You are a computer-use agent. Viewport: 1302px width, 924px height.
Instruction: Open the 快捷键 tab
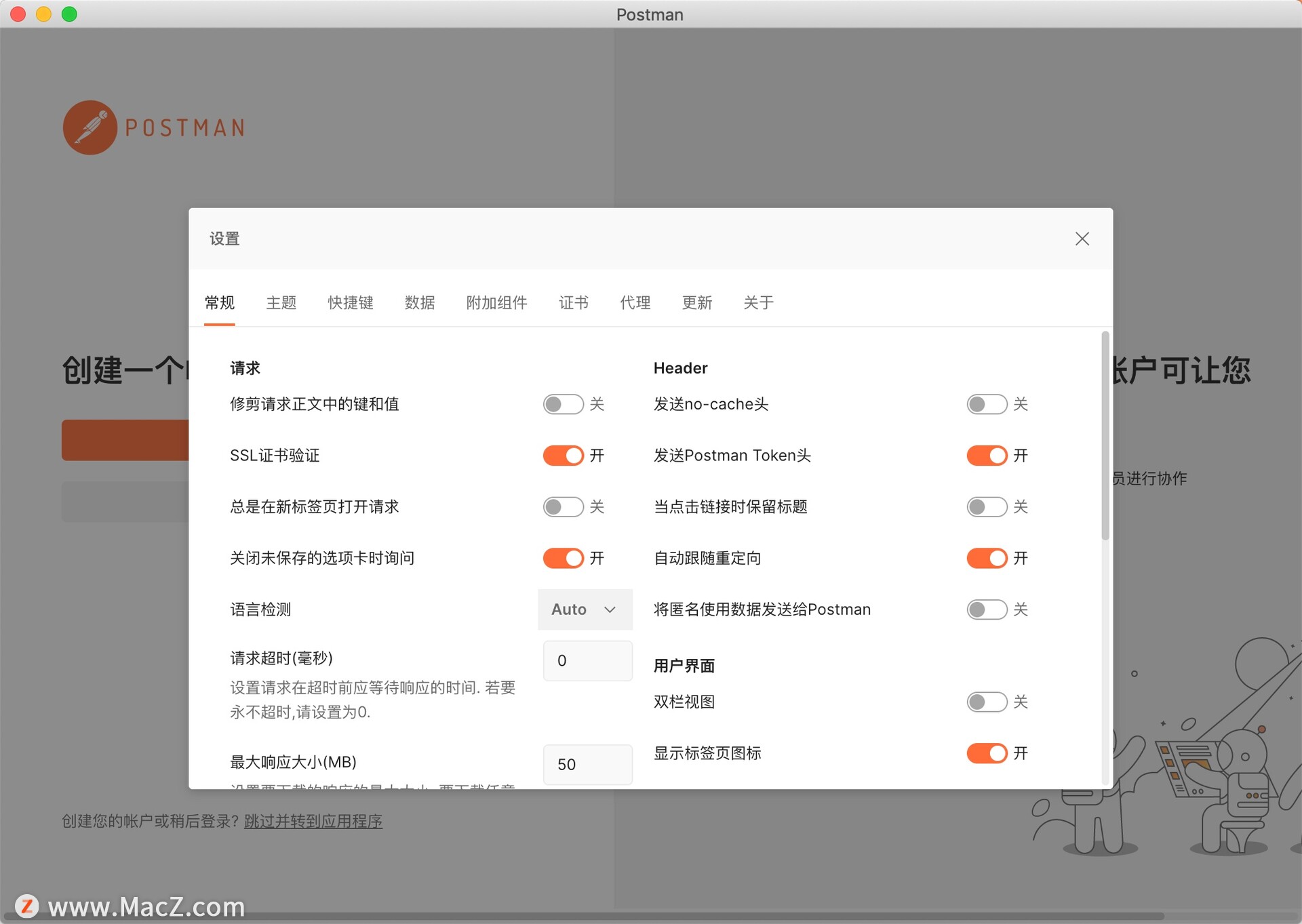[351, 302]
